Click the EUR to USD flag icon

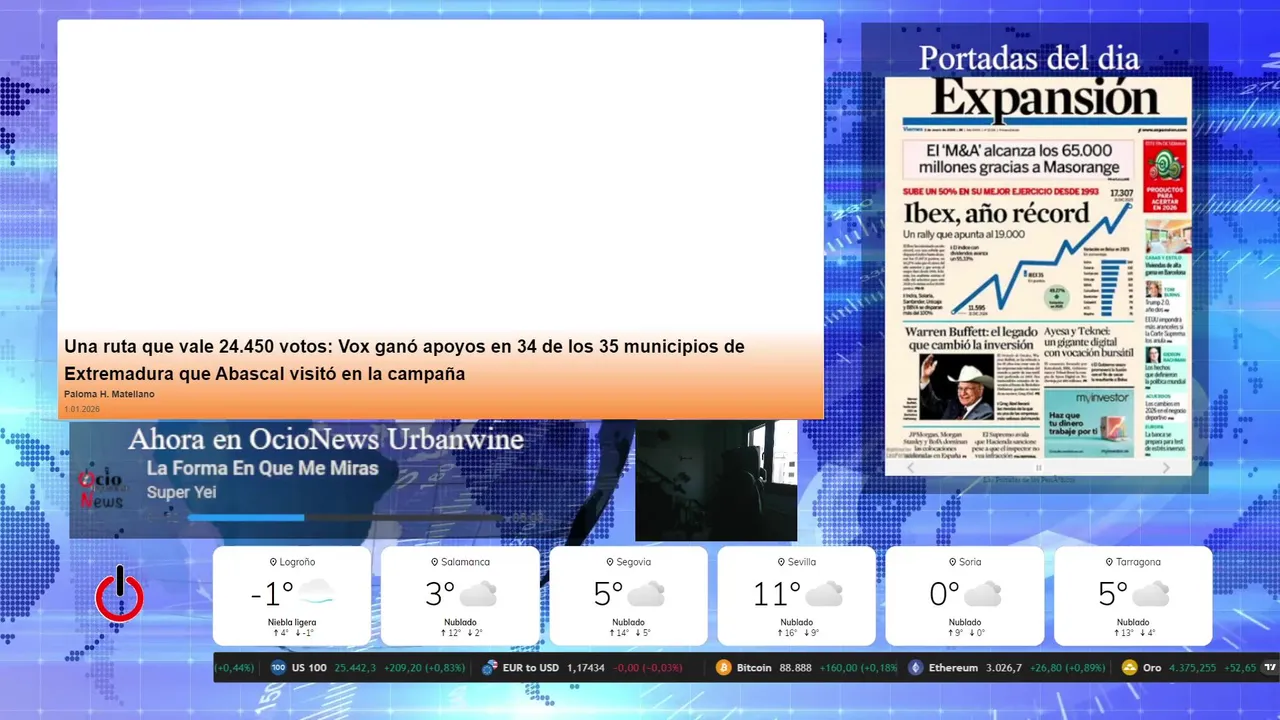(x=489, y=667)
